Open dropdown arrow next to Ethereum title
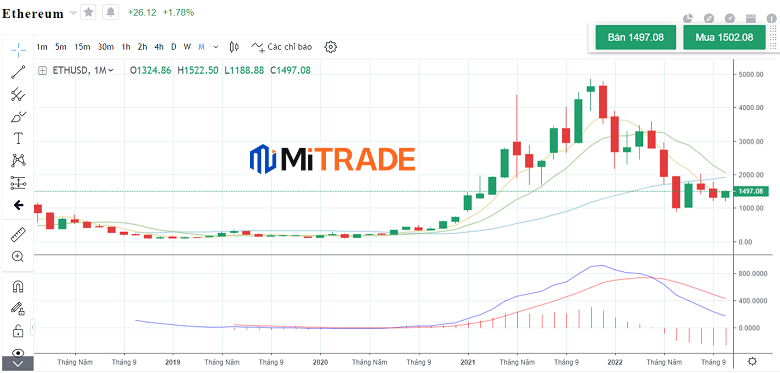The image size is (780, 373). 73,13
